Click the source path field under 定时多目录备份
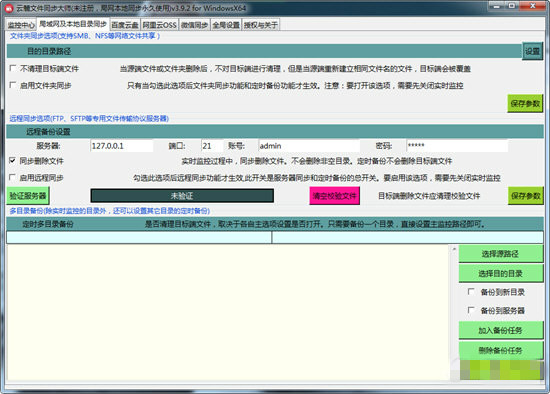 click(139, 238)
